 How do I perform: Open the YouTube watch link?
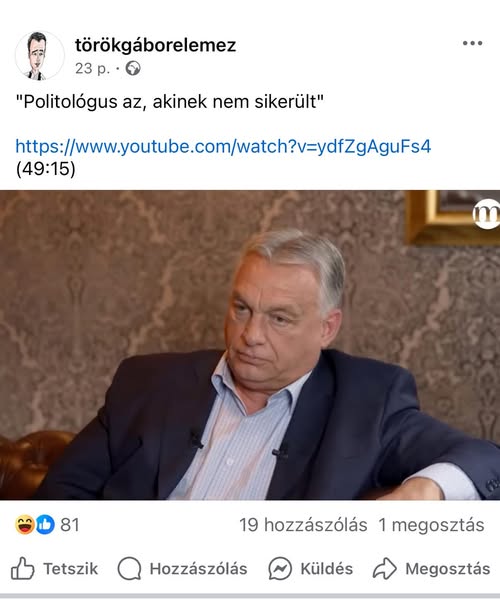pos(223,147)
